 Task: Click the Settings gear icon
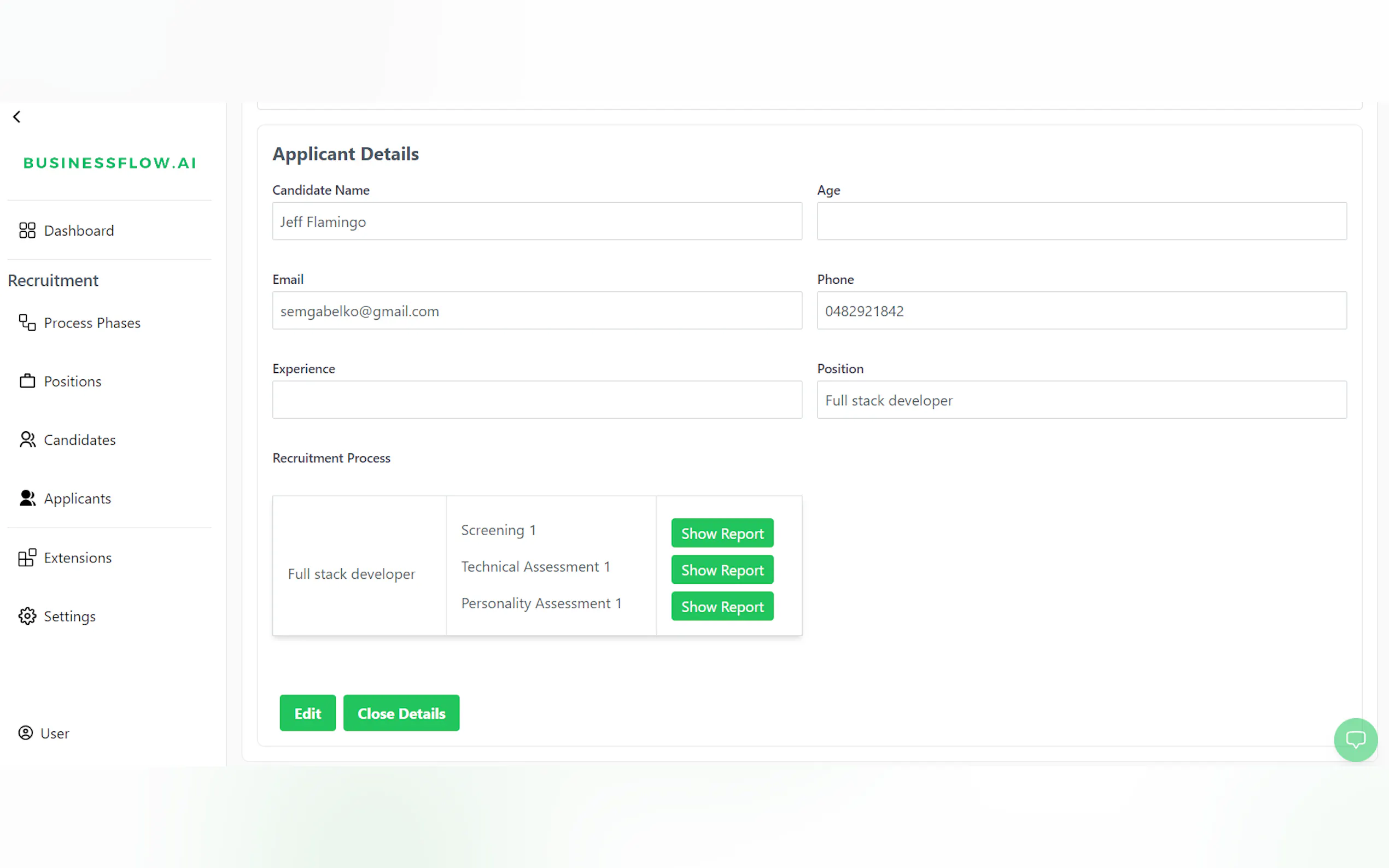(x=27, y=616)
